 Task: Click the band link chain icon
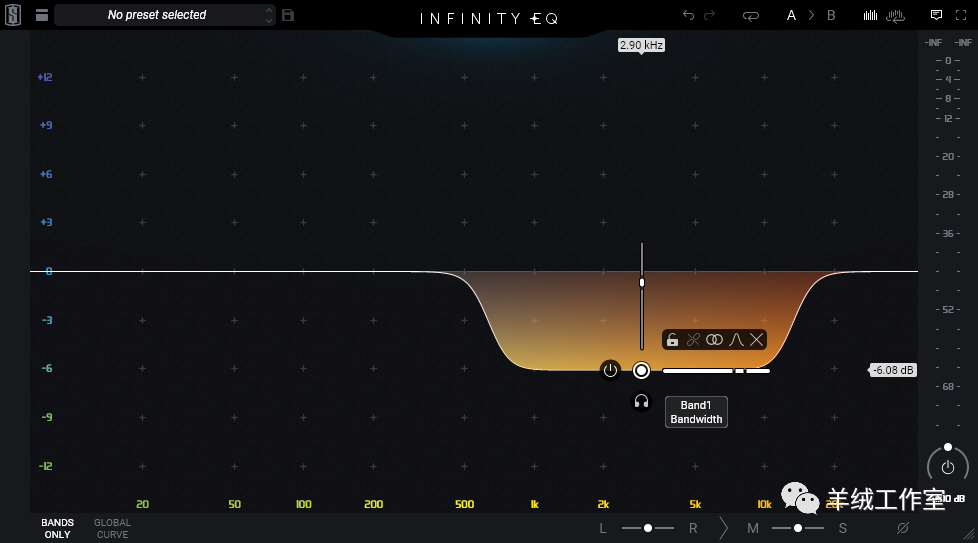[693, 340]
